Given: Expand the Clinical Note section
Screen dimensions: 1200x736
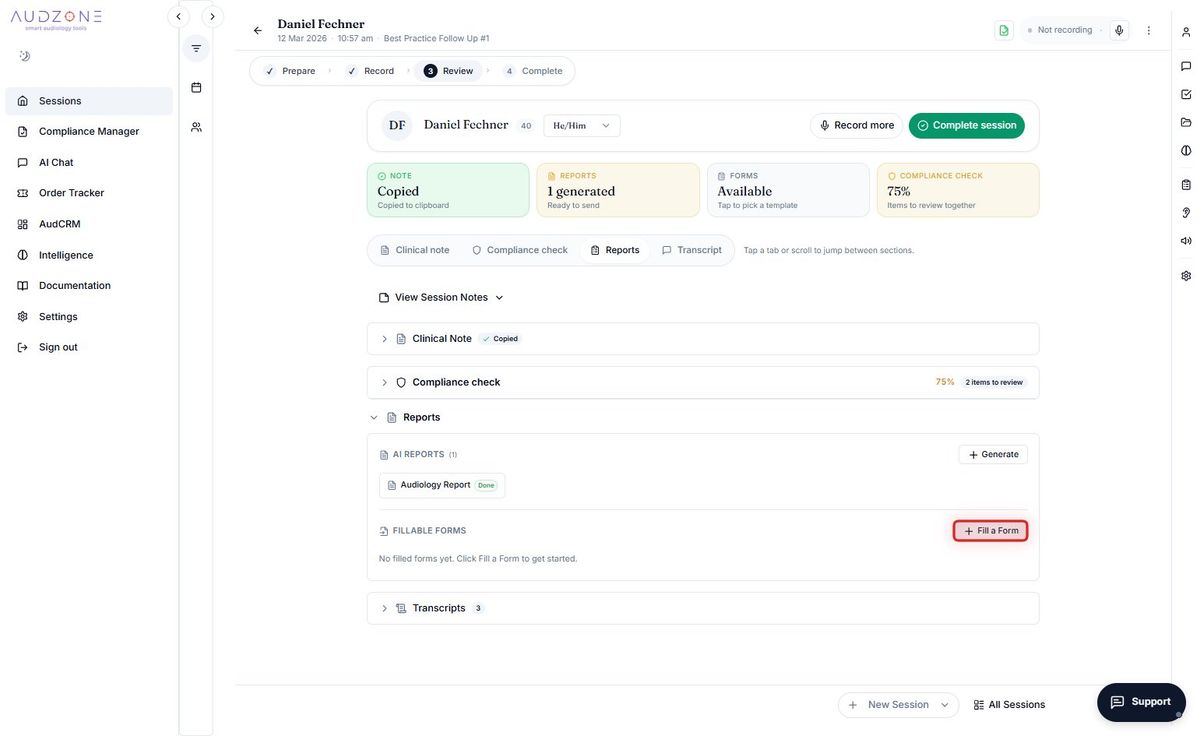Looking at the screenshot, I should (x=703, y=339).
